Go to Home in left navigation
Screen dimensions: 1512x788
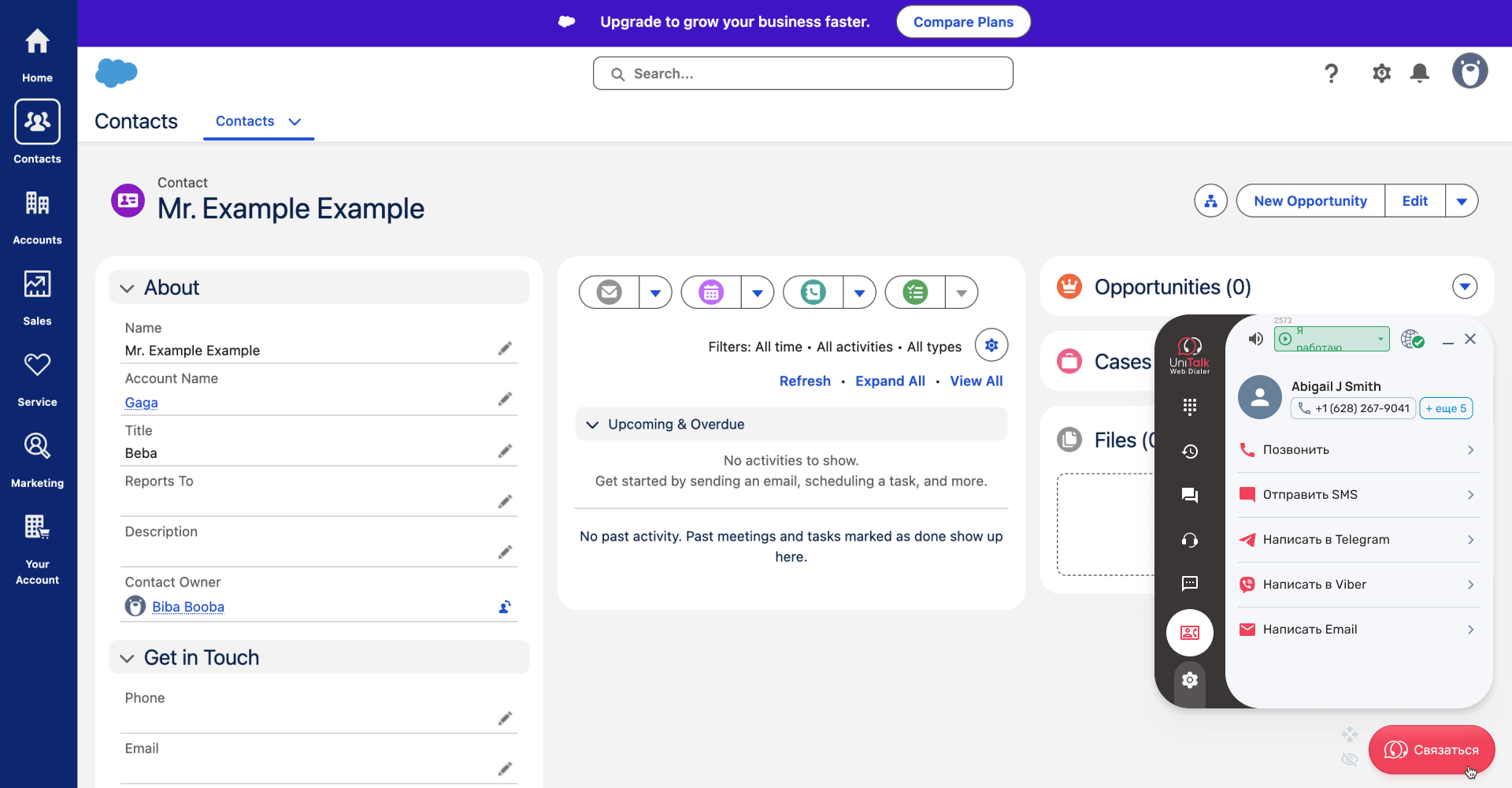tap(37, 55)
